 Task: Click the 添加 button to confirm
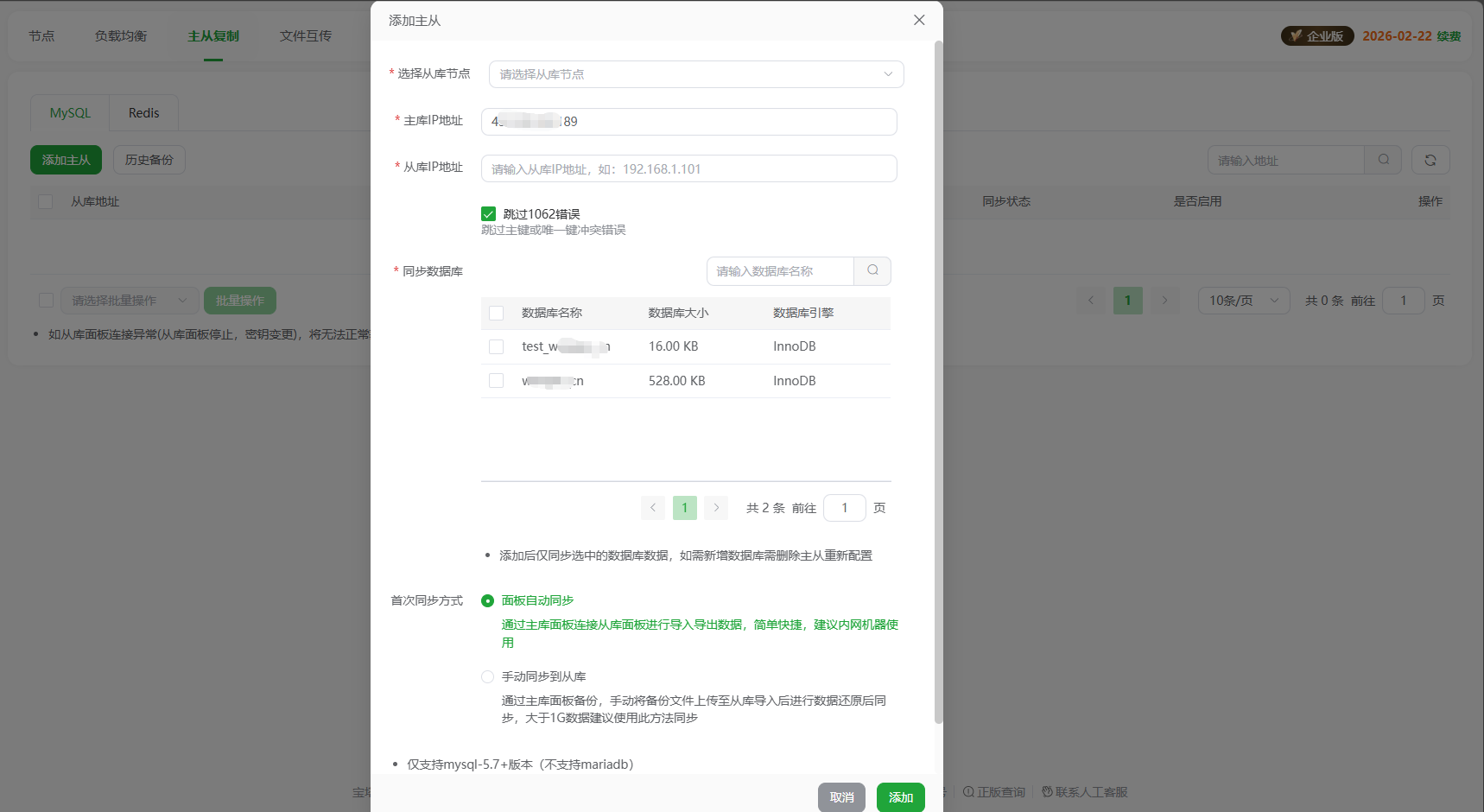point(900,796)
